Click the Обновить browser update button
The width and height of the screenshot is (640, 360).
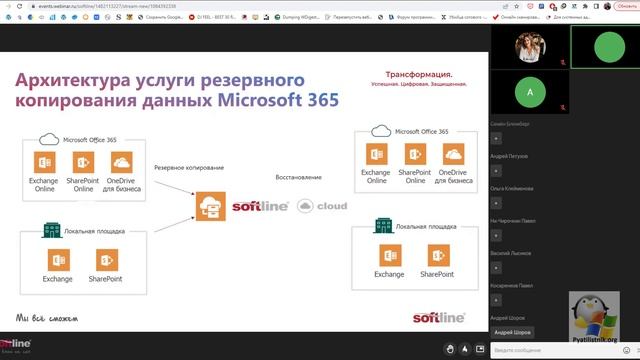click(x=627, y=6)
